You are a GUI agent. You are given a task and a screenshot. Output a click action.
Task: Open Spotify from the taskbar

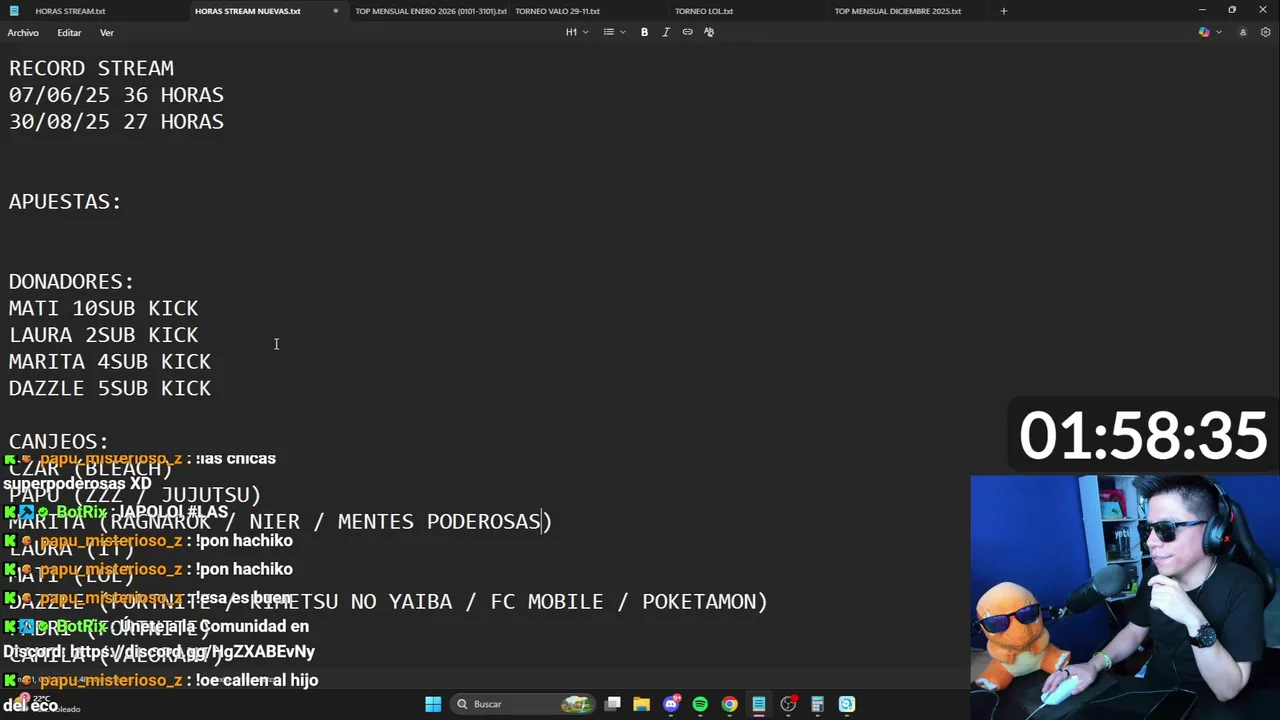[700, 704]
